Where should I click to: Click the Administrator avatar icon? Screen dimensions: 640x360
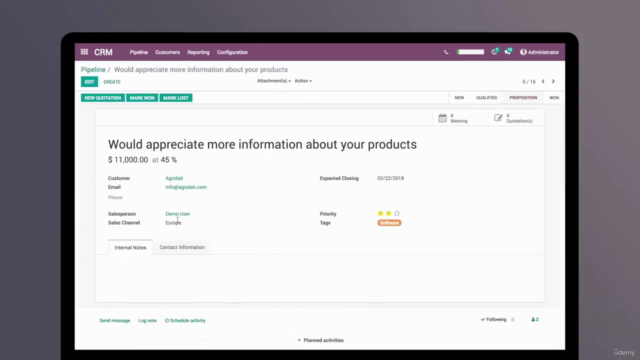tap(523, 52)
